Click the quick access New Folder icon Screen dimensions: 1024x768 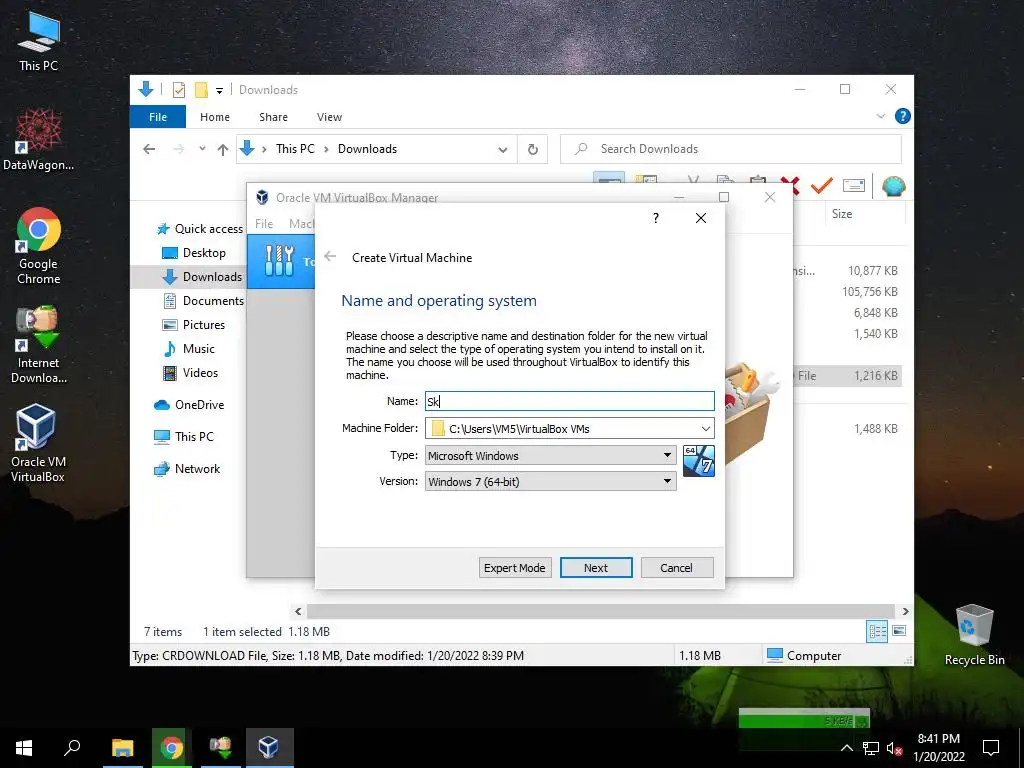tap(201, 90)
